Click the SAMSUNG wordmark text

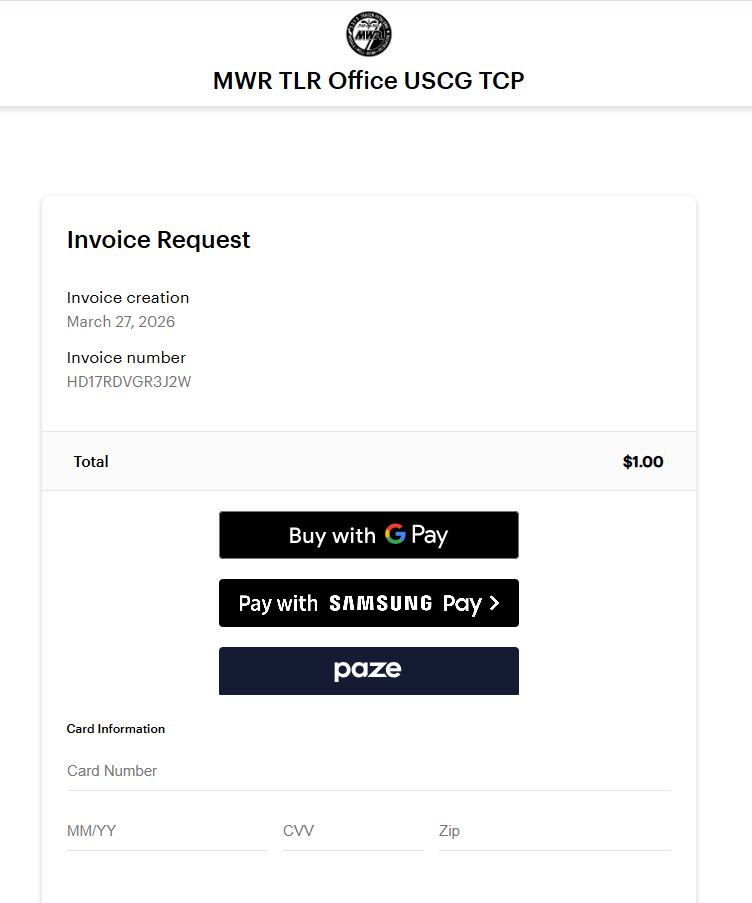381,603
